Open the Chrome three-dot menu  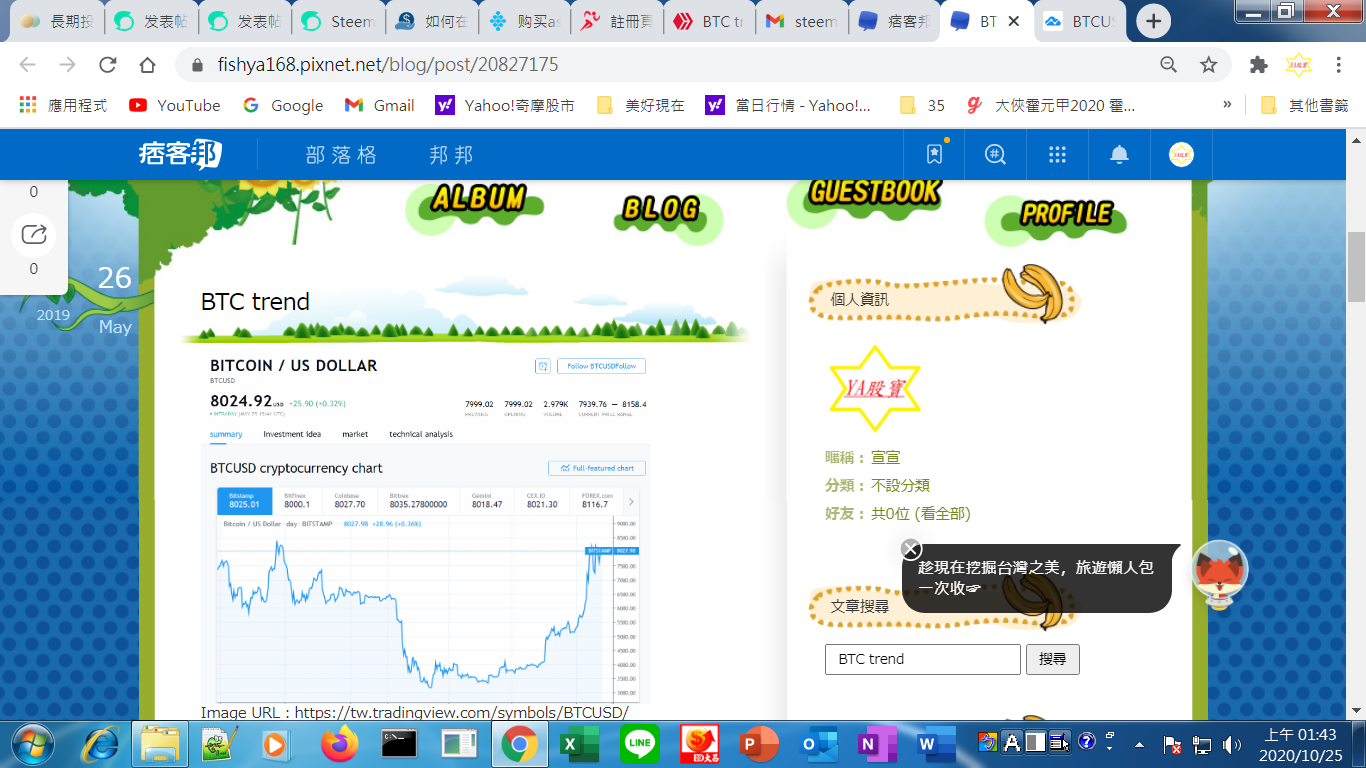[x=1338, y=65]
